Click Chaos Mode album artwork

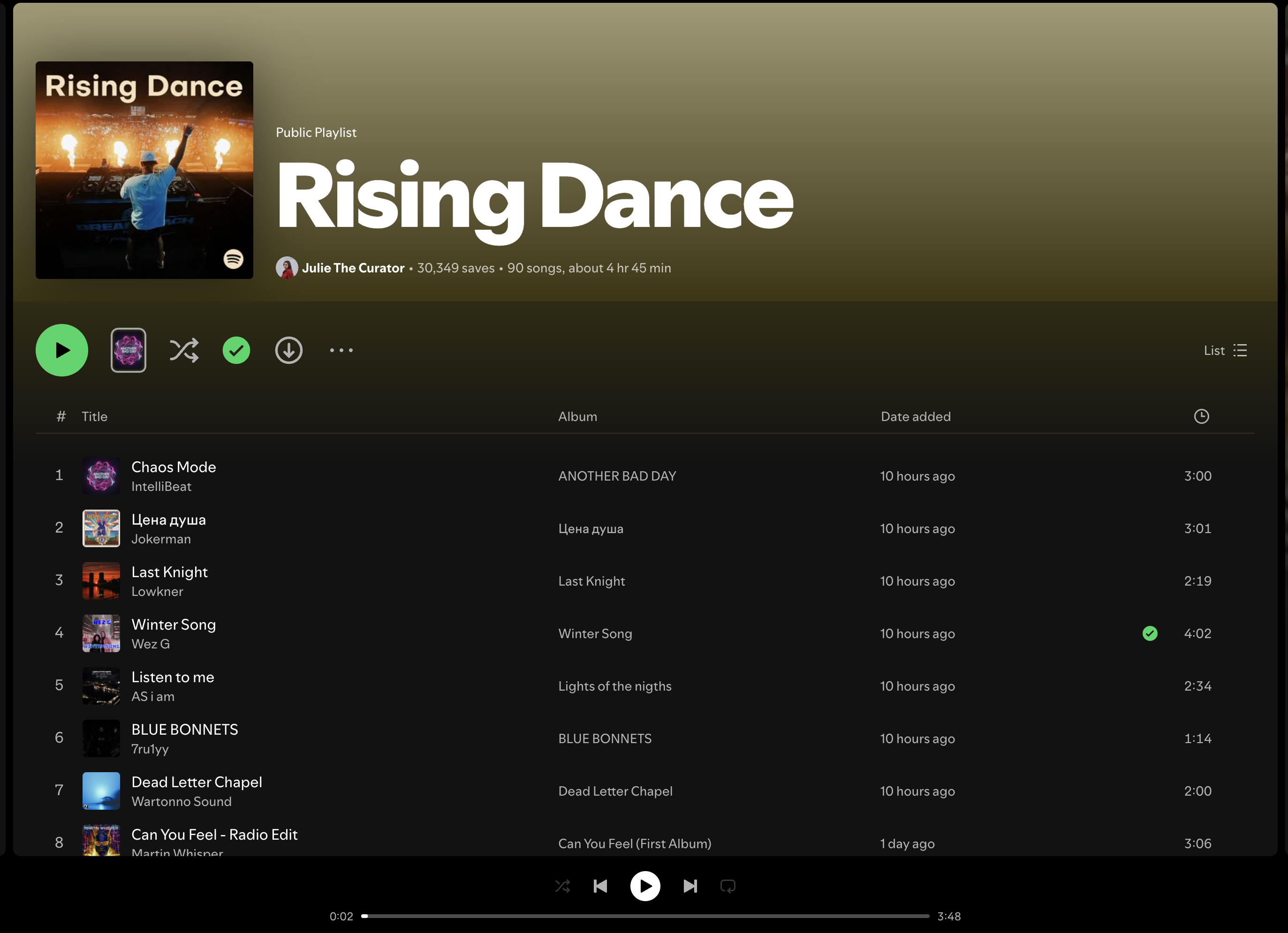[101, 475]
